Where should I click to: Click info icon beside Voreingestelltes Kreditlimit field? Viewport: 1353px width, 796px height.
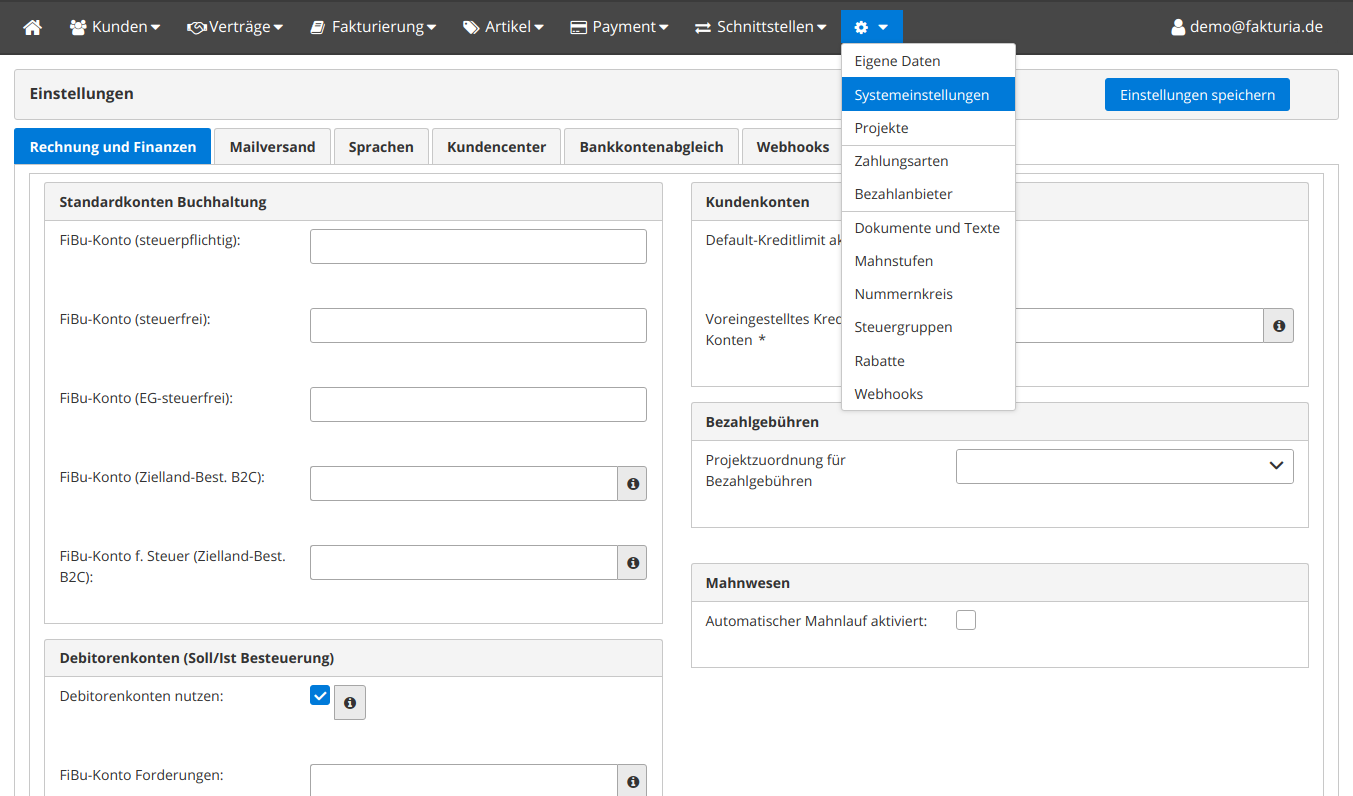1278,326
